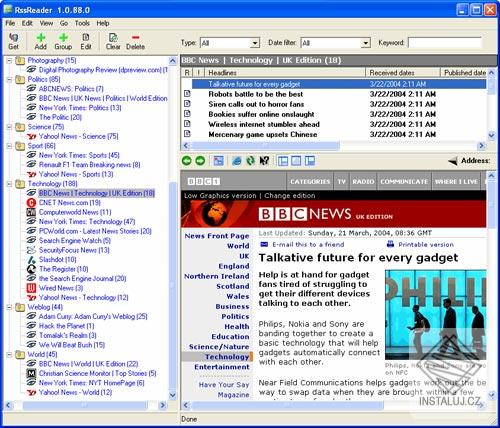
Task: Open the Low Graphics version link
Action: pos(220,196)
